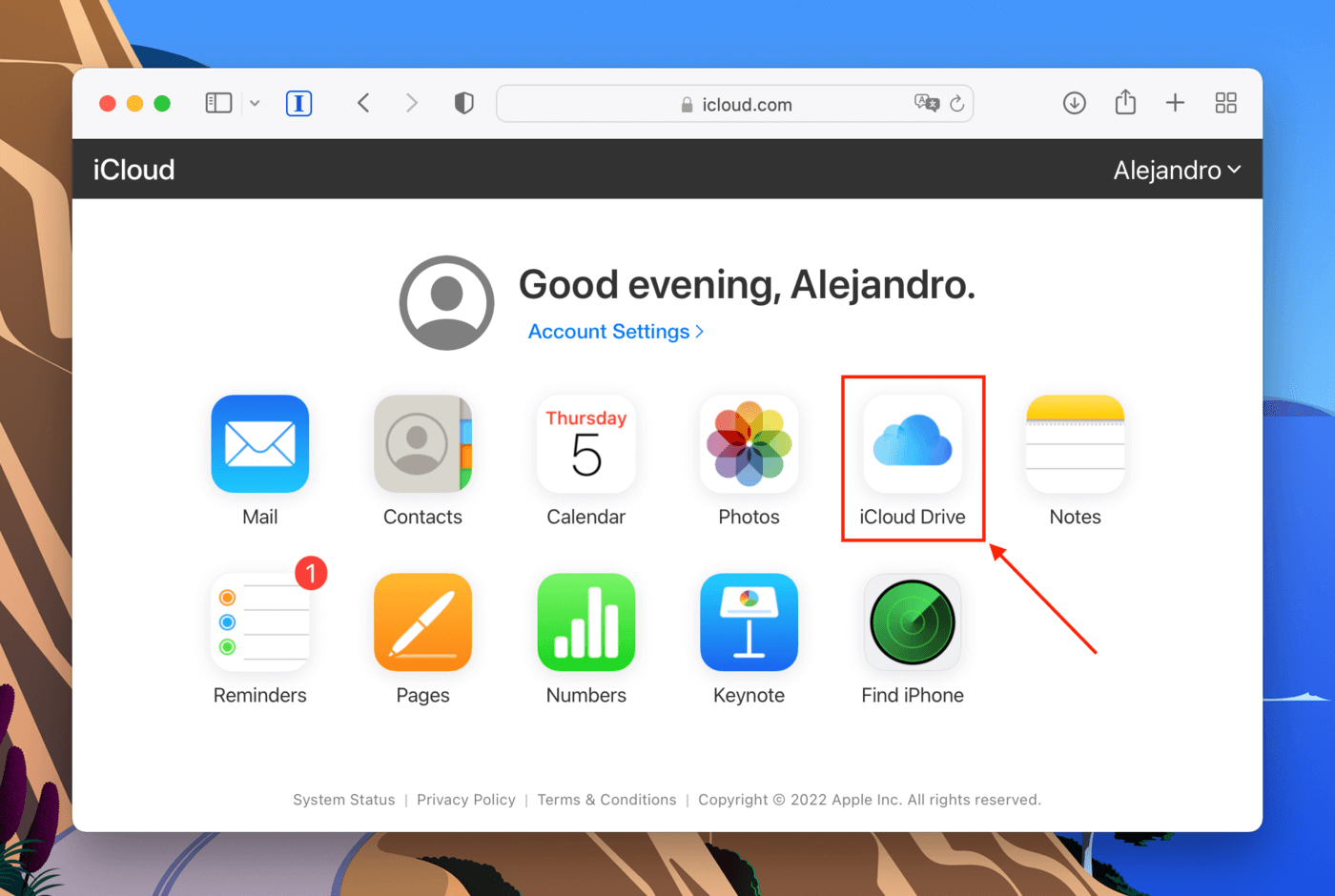This screenshot has width=1335, height=896.
Task: Click the address bar lock icon
Action: [x=687, y=105]
